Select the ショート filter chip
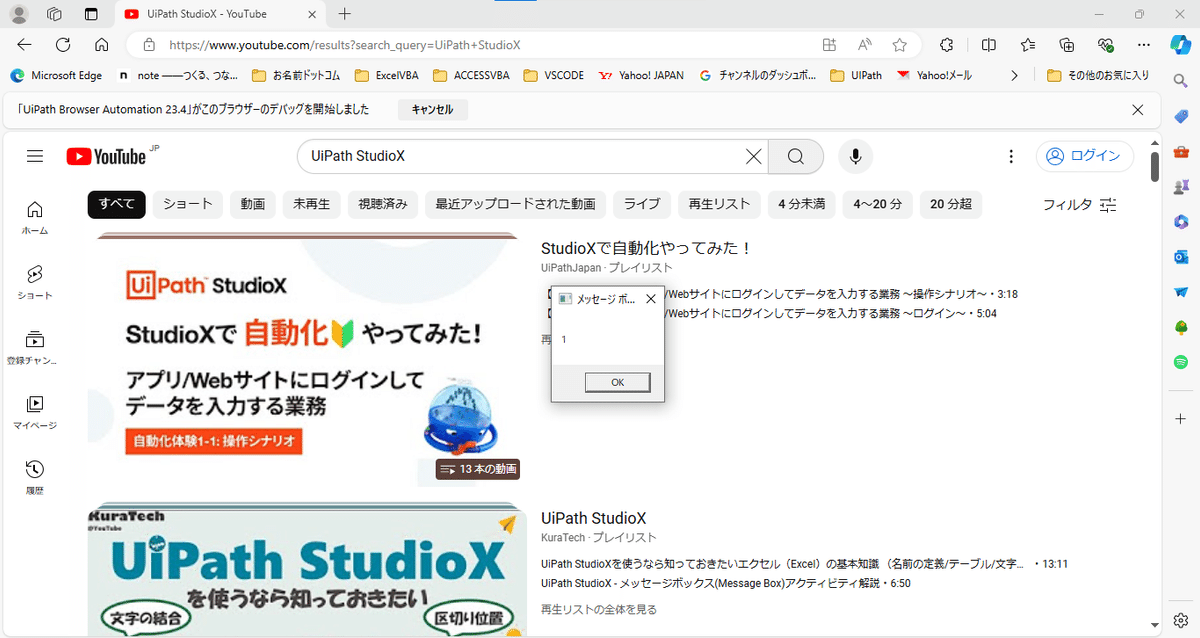Screen dimensions: 1200x638 188,204
